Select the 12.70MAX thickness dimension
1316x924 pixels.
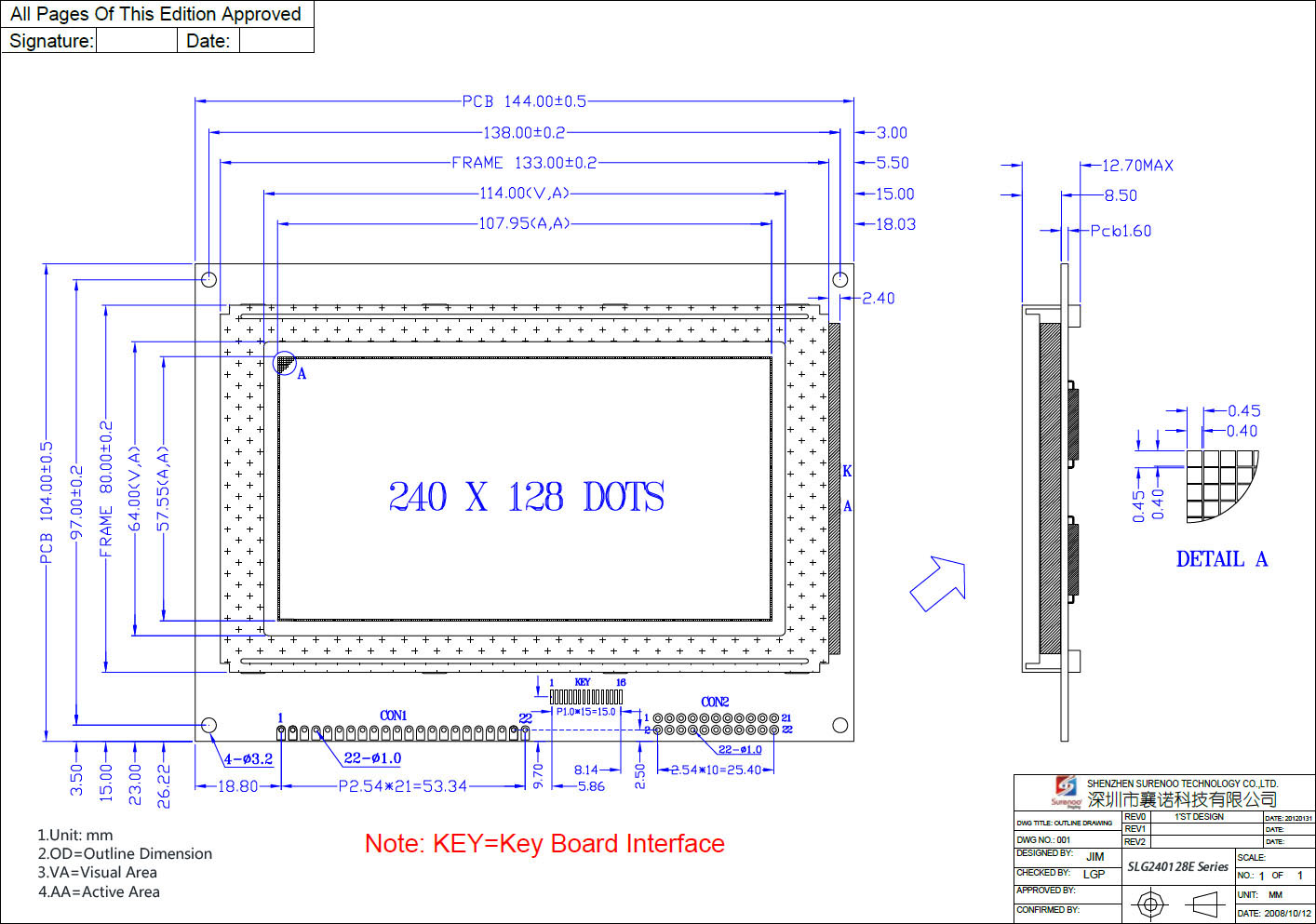tap(1137, 166)
